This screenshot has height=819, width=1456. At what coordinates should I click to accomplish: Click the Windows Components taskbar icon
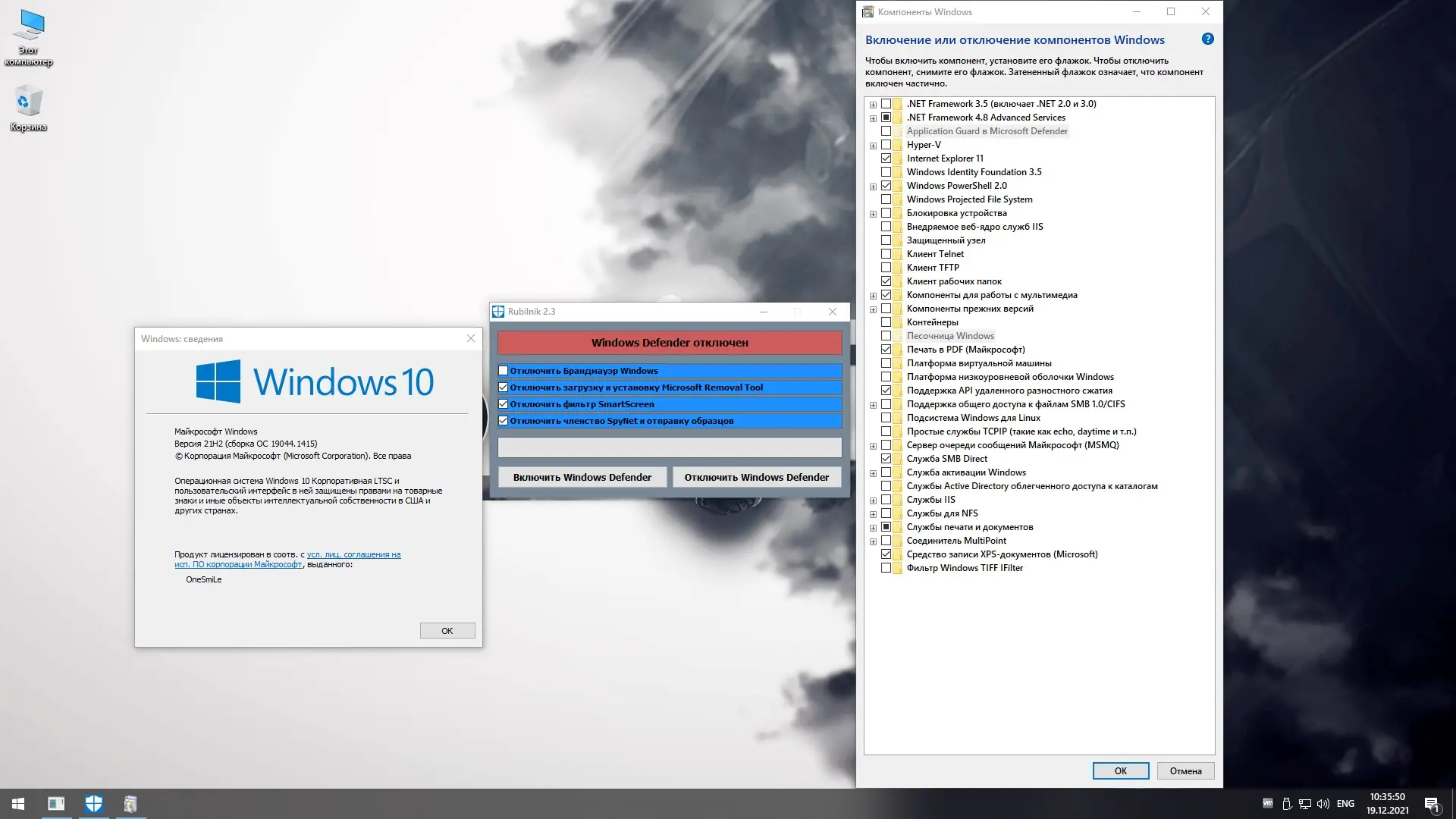[x=130, y=804]
